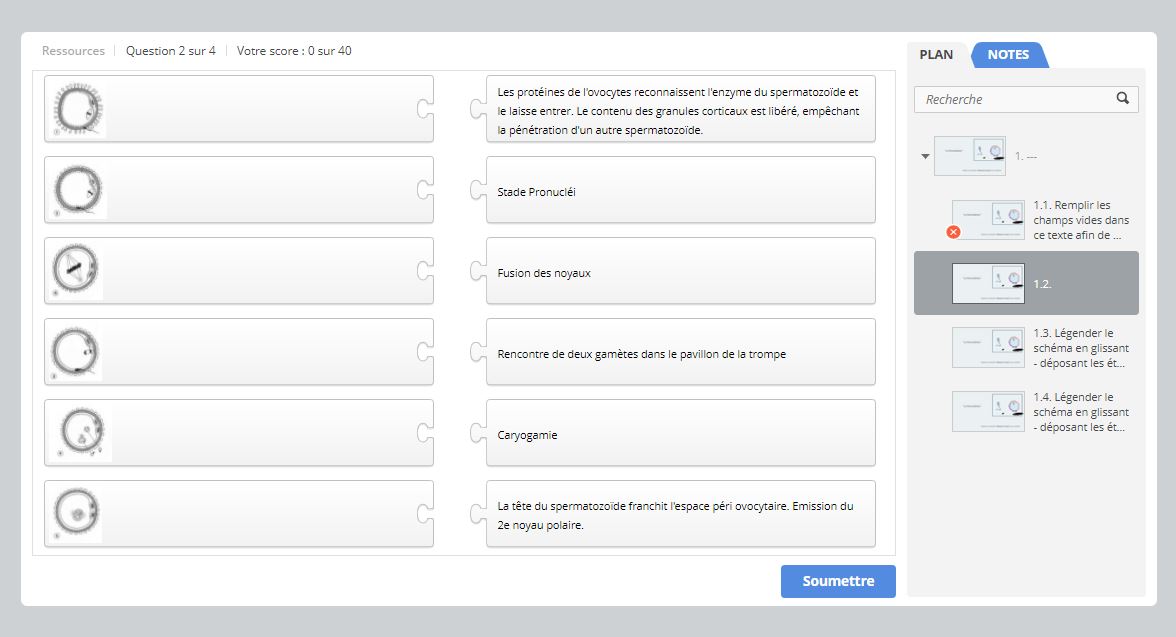1176x637 pixels.
Task: Click the Recherche search field
Action: (1015, 99)
